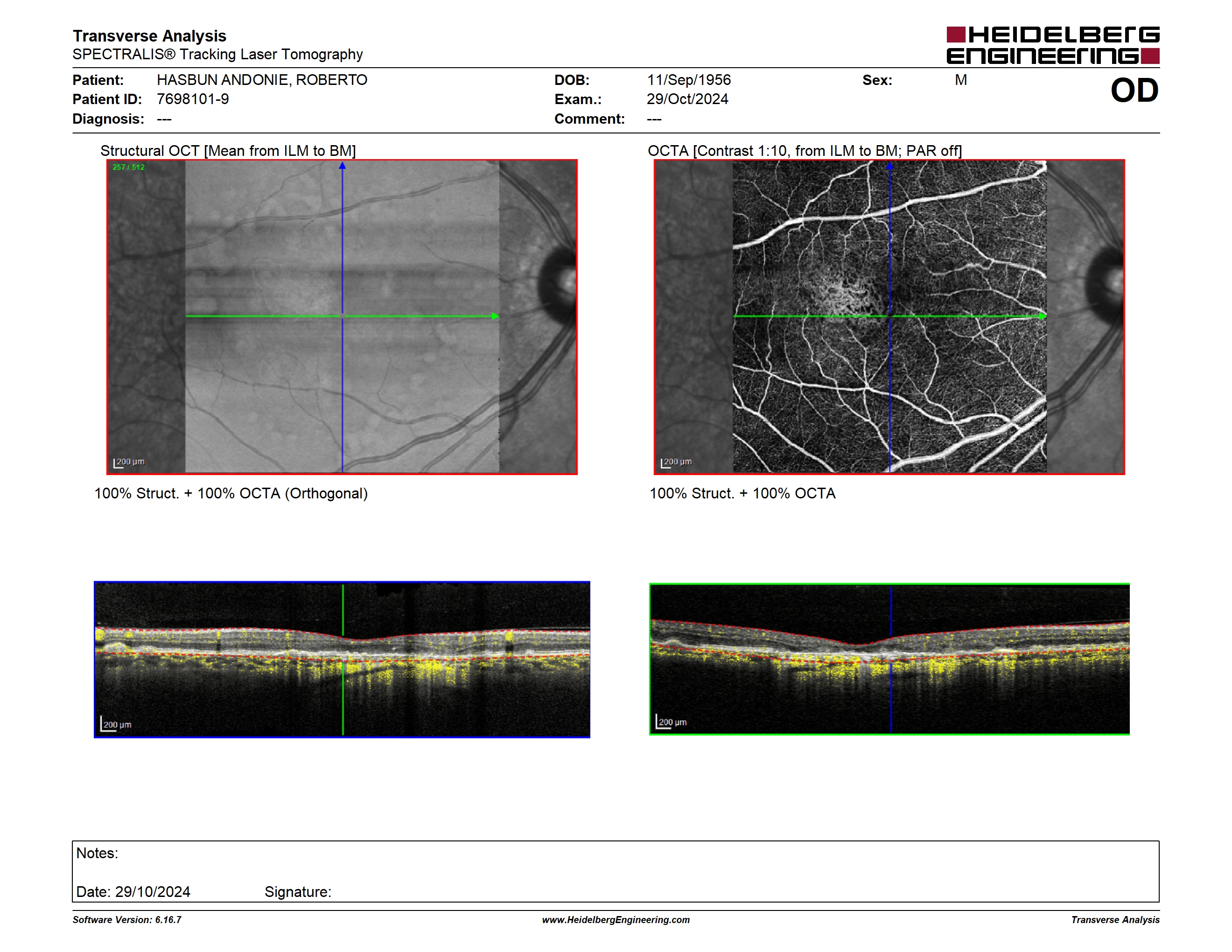Click 'SPECTRALIS® Tracking Laser Tomography' subtitle

pyautogui.click(x=217, y=54)
